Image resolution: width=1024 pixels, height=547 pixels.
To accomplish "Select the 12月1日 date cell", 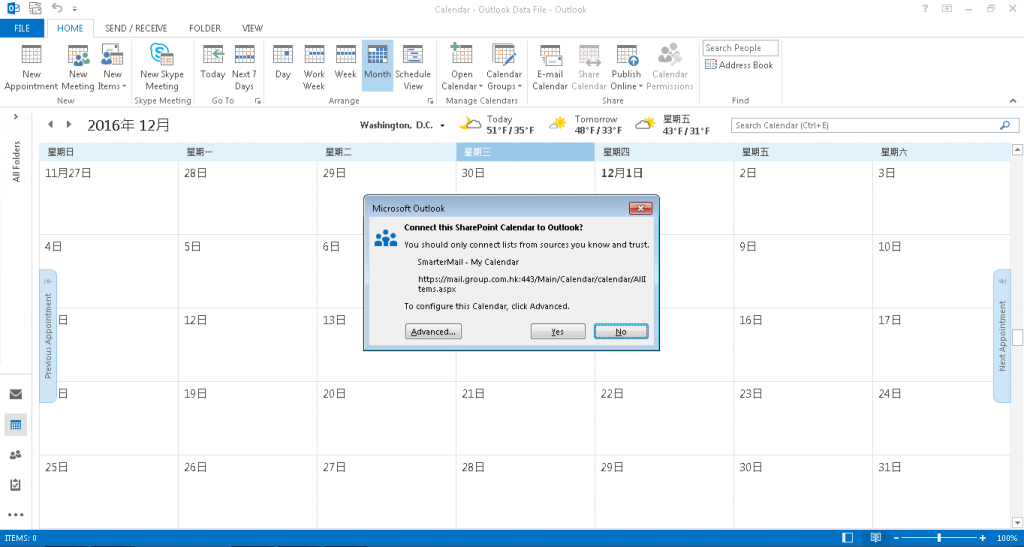I will [x=664, y=198].
